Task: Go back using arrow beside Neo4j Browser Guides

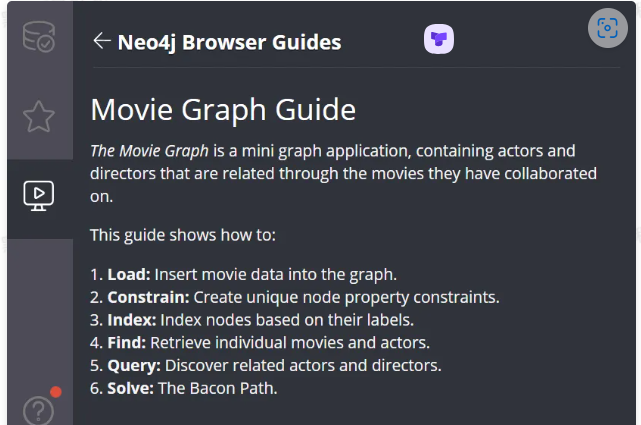Action: click(x=102, y=40)
